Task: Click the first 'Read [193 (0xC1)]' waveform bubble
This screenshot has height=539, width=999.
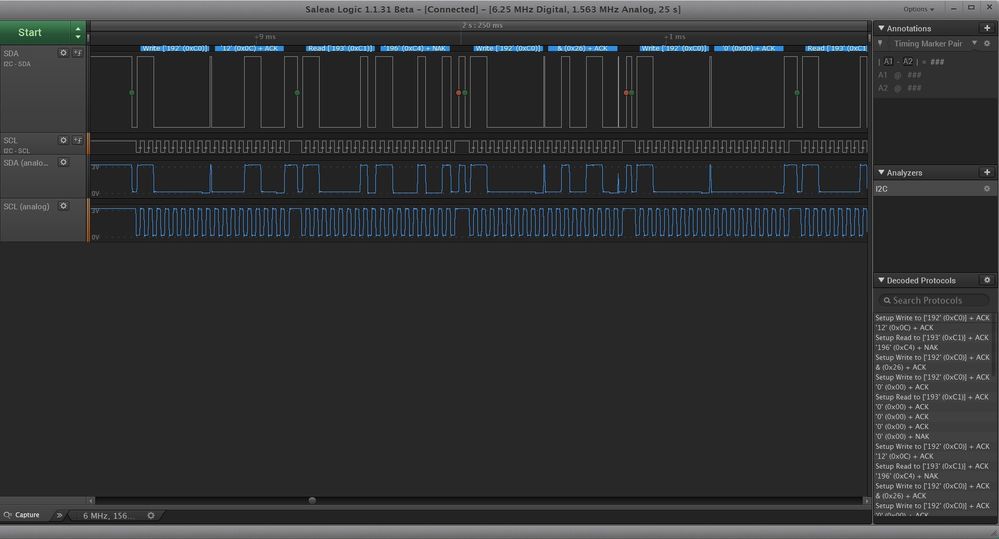Action: click(340, 48)
